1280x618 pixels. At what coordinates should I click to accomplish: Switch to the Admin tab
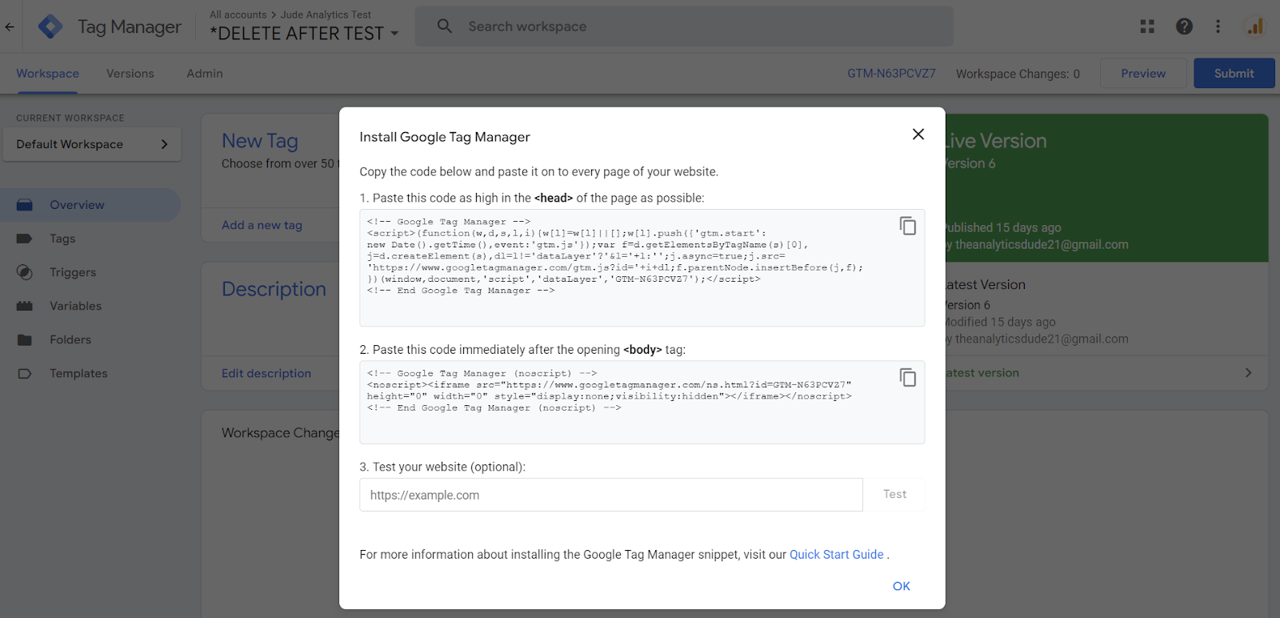(204, 73)
